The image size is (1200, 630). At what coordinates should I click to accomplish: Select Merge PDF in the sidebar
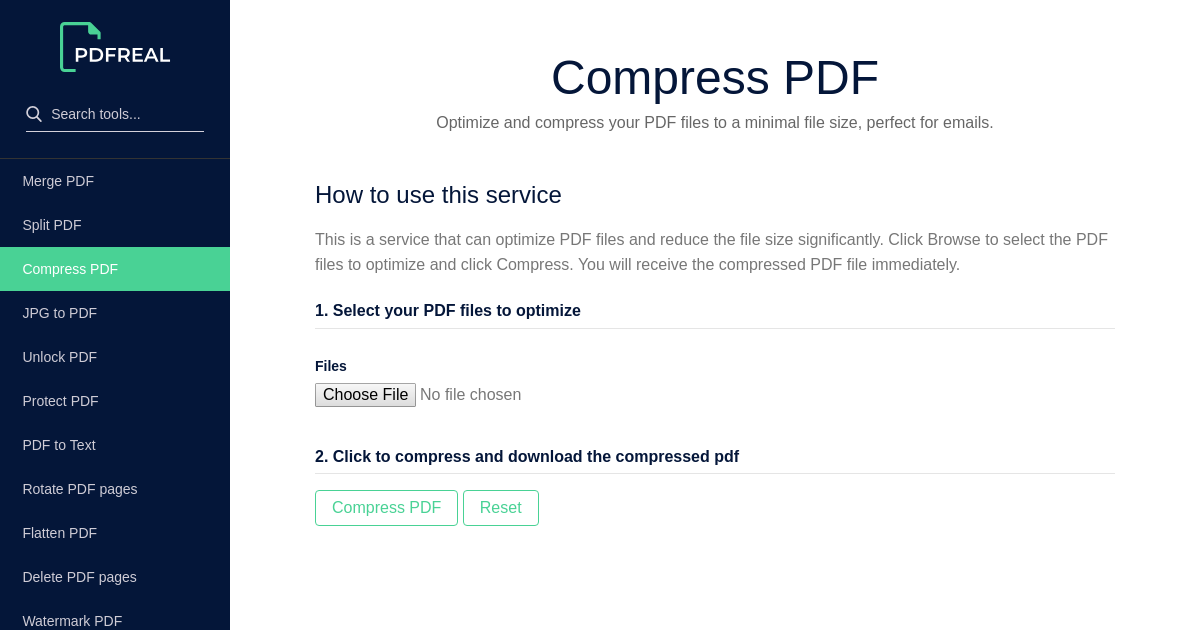(x=57, y=181)
